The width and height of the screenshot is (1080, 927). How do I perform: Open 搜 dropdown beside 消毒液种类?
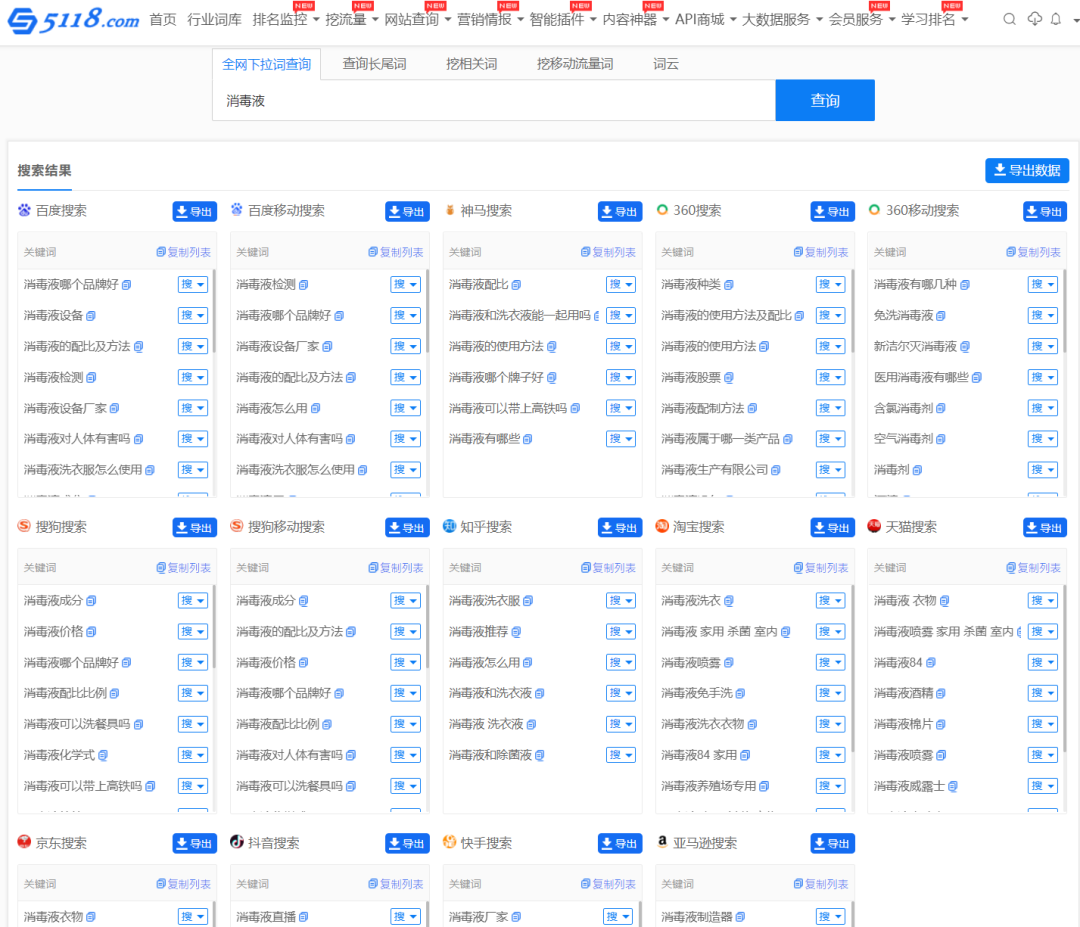pyautogui.click(x=830, y=285)
